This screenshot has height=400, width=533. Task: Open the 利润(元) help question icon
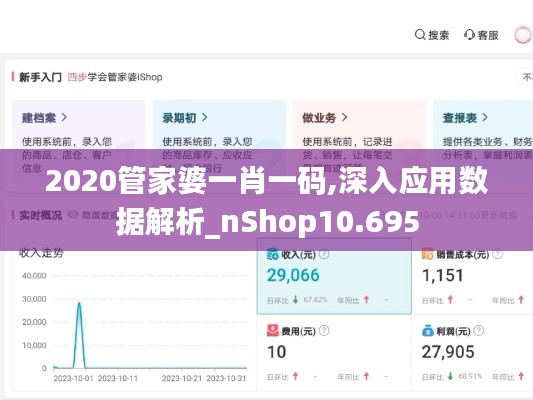coord(479,330)
